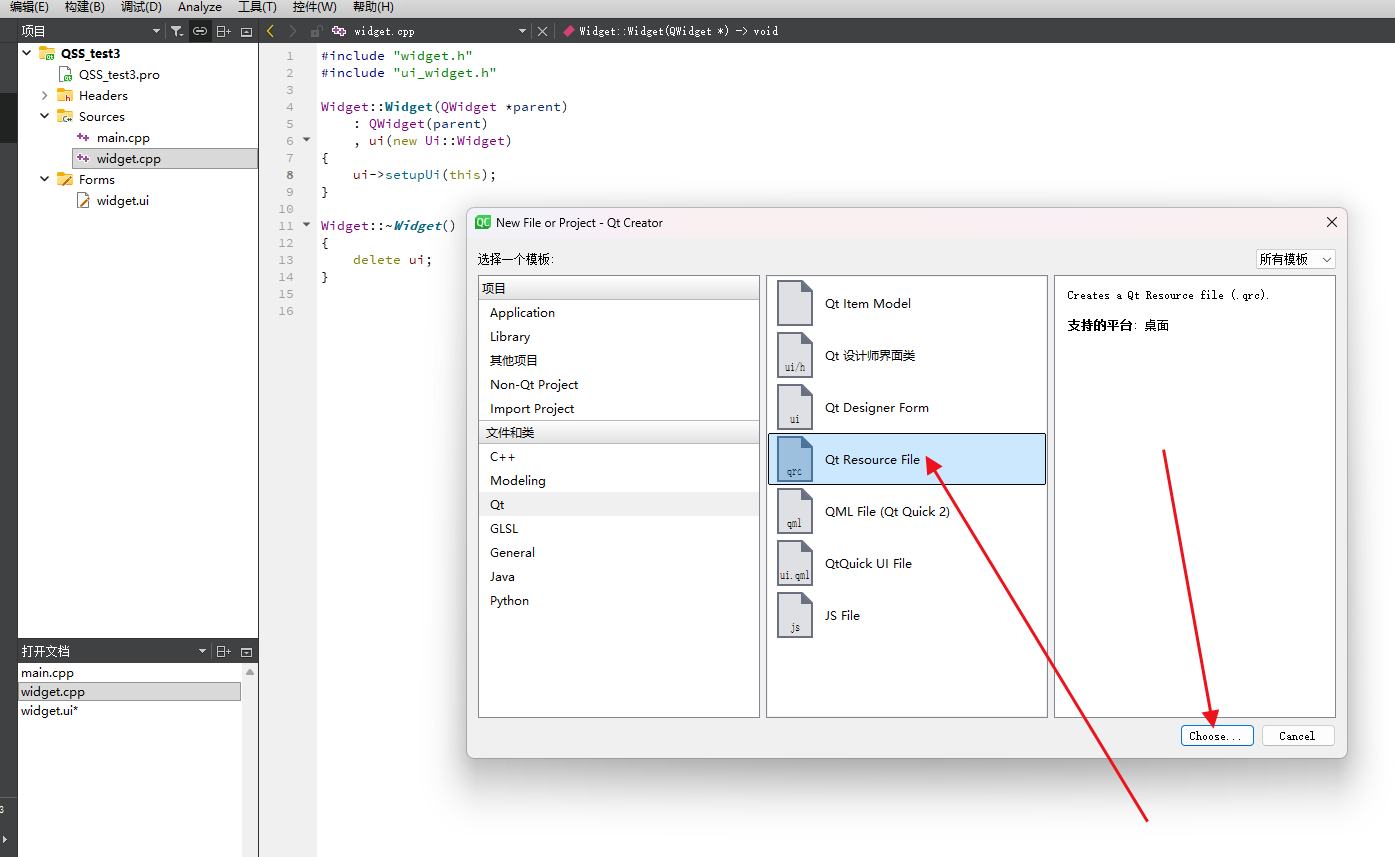Select widget.cpp in the open documents list

click(x=130, y=692)
